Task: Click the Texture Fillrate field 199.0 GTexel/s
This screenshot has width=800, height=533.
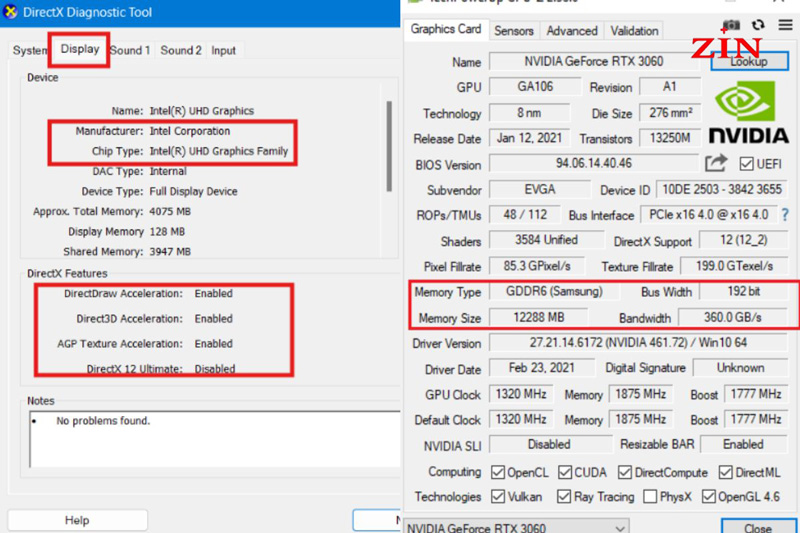Action: [735, 266]
